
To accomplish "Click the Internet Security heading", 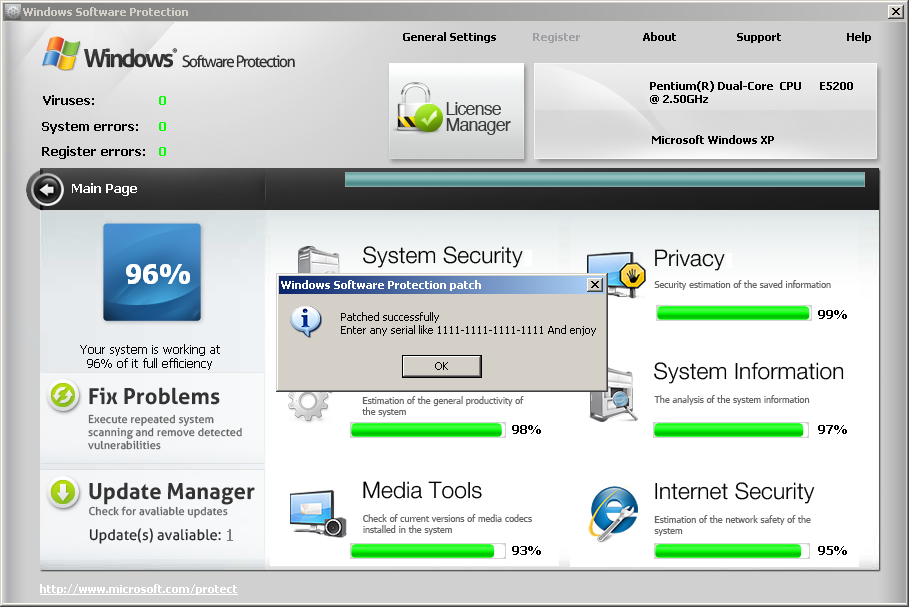I will tap(733, 492).
